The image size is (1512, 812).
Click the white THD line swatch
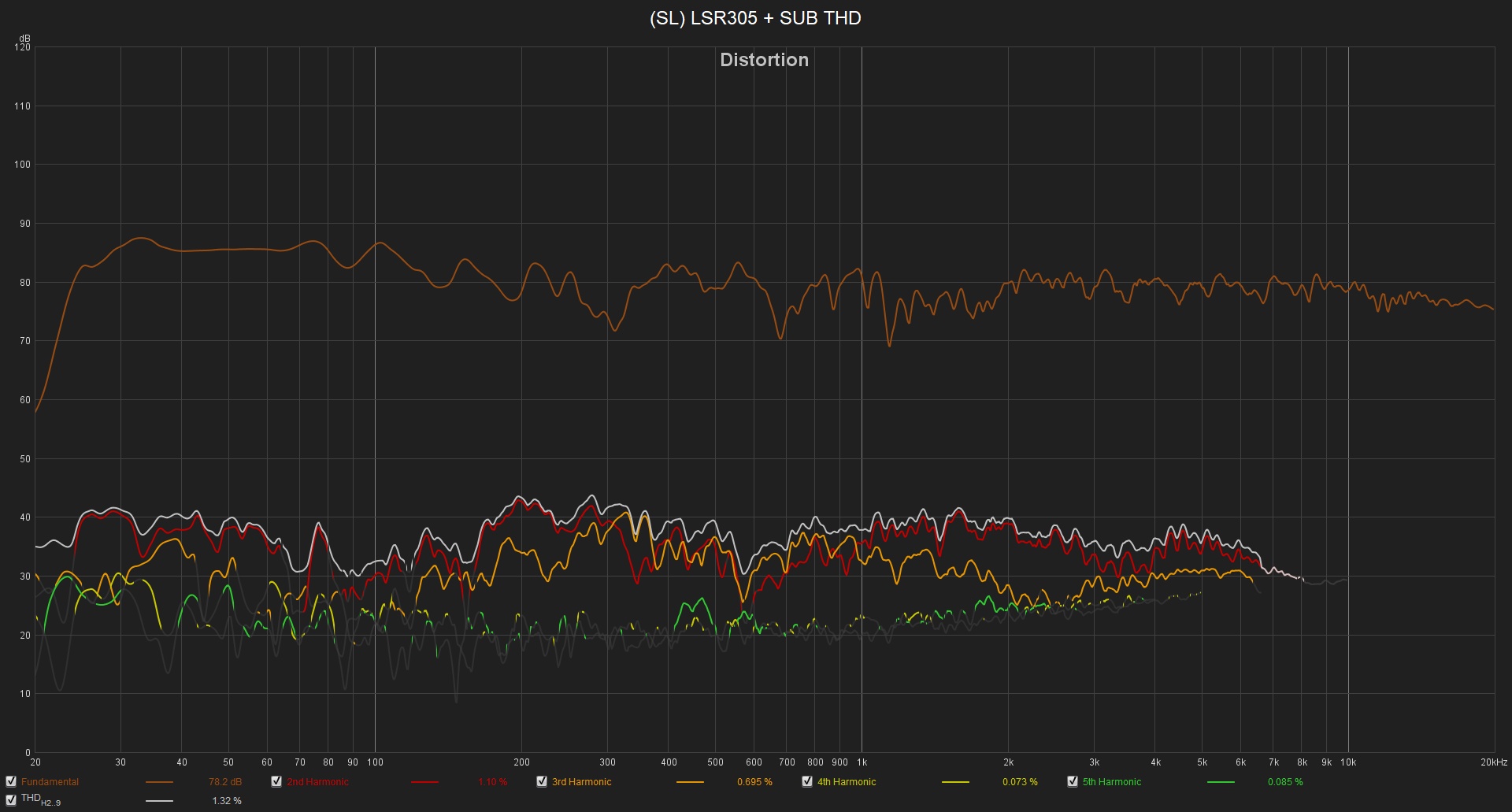pyautogui.click(x=160, y=801)
